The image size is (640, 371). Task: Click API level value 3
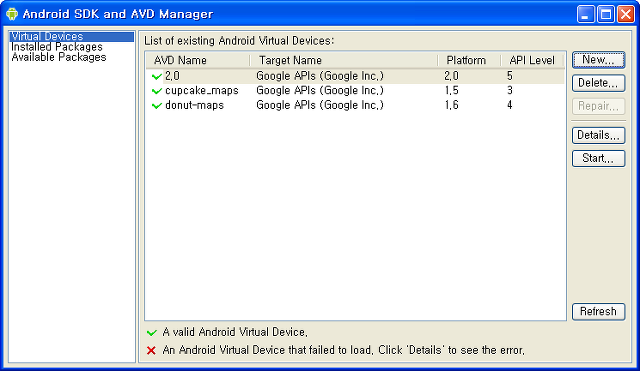[x=510, y=91]
